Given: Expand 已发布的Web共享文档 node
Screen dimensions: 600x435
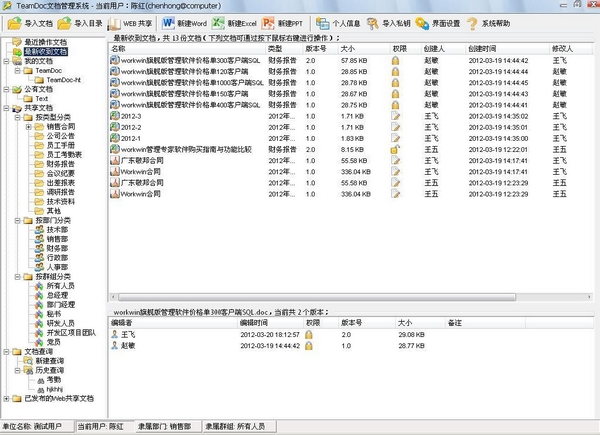Looking at the screenshot, I should click(7, 399).
